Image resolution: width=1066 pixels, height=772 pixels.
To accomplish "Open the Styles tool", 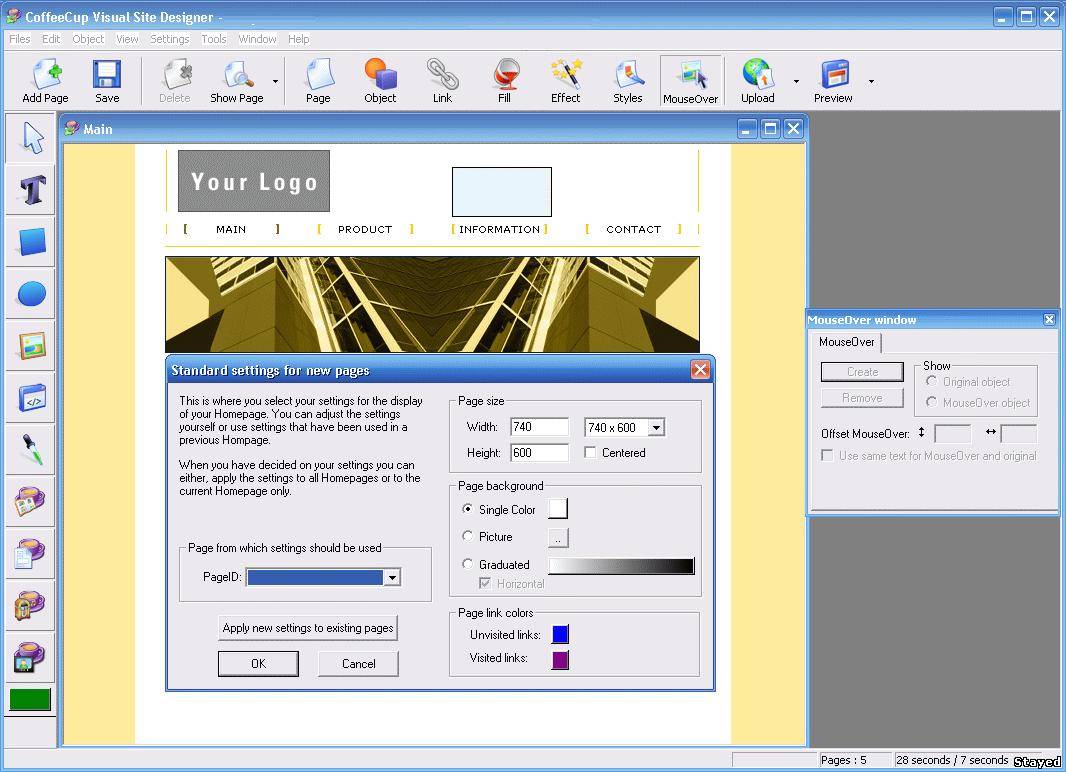I will [x=627, y=82].
